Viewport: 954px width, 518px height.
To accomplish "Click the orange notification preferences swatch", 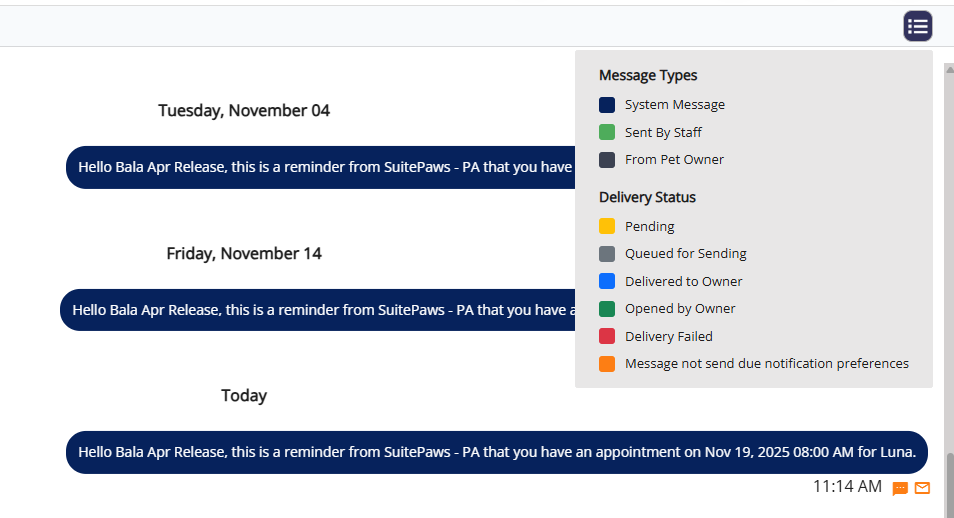I will (607, 364).
